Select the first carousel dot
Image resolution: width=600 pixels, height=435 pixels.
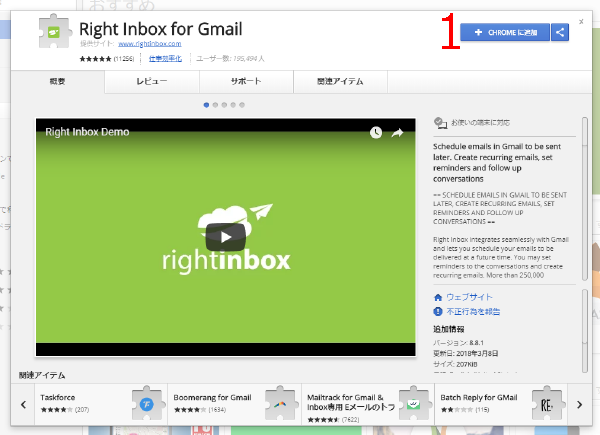[206, 105]
